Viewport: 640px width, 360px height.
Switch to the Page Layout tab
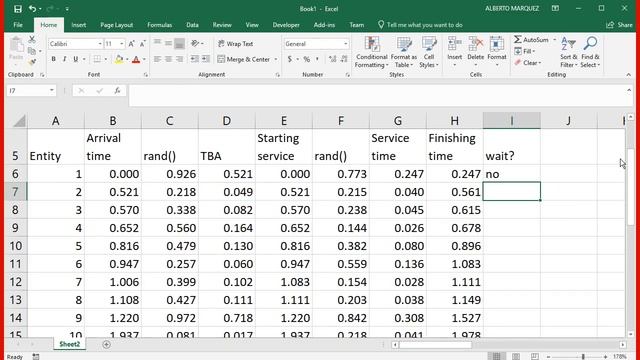pos(116,25)
